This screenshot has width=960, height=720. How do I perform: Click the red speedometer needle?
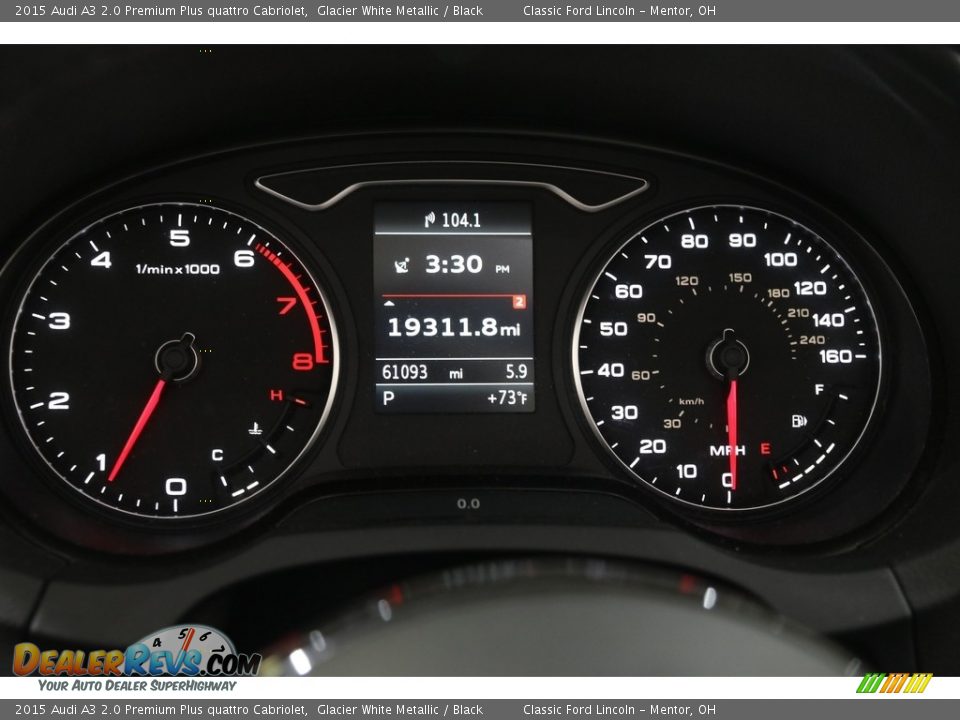pyautogui.click(x=732, y=435)
